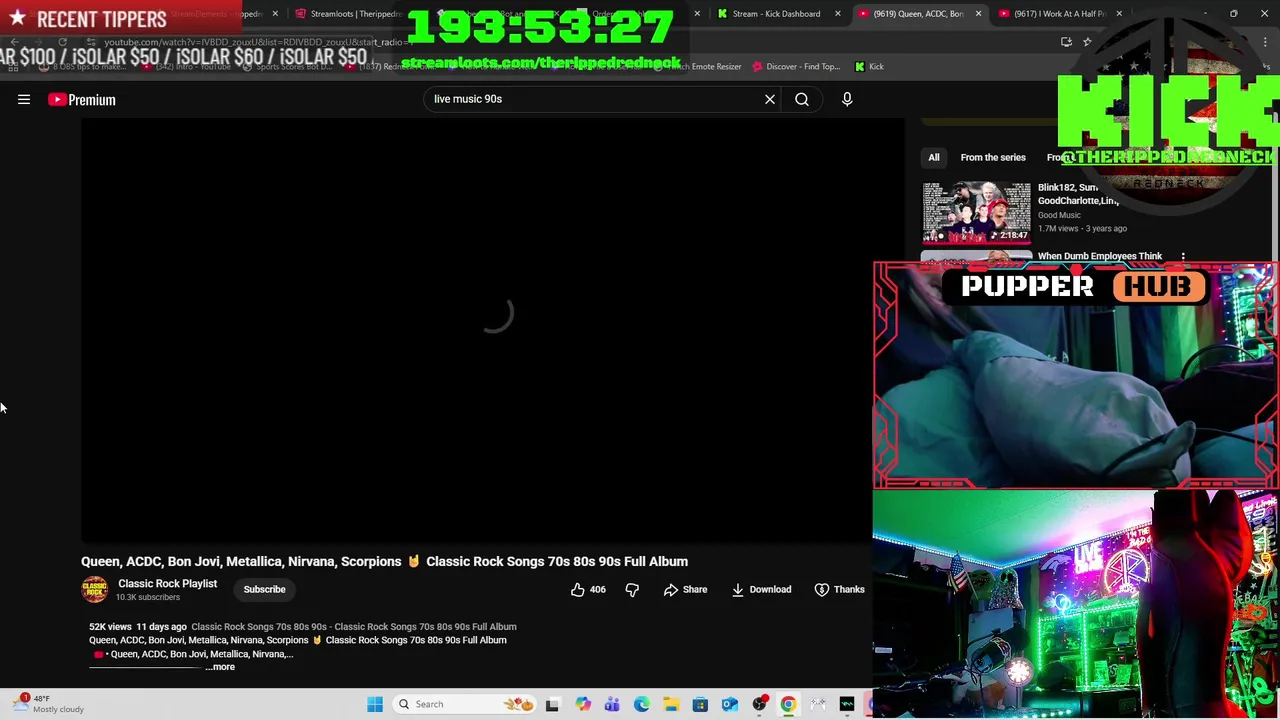This screenshot has width=1280, height=720.
Task: Open the black waveform app on taskbar
Action: tap(847, 704)
